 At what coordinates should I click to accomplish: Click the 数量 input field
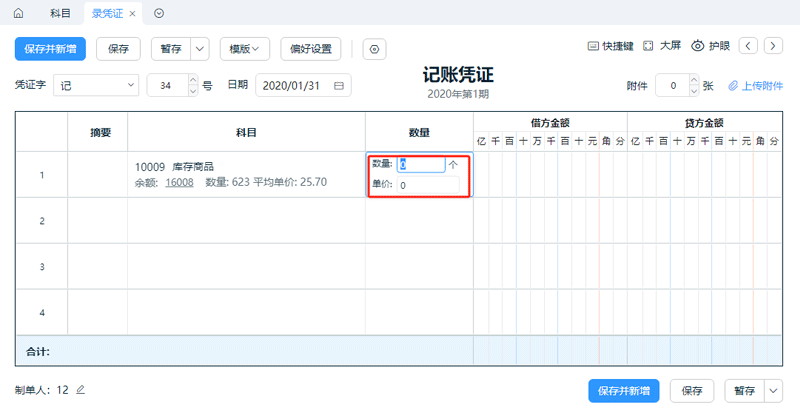(x=421, y=164)
